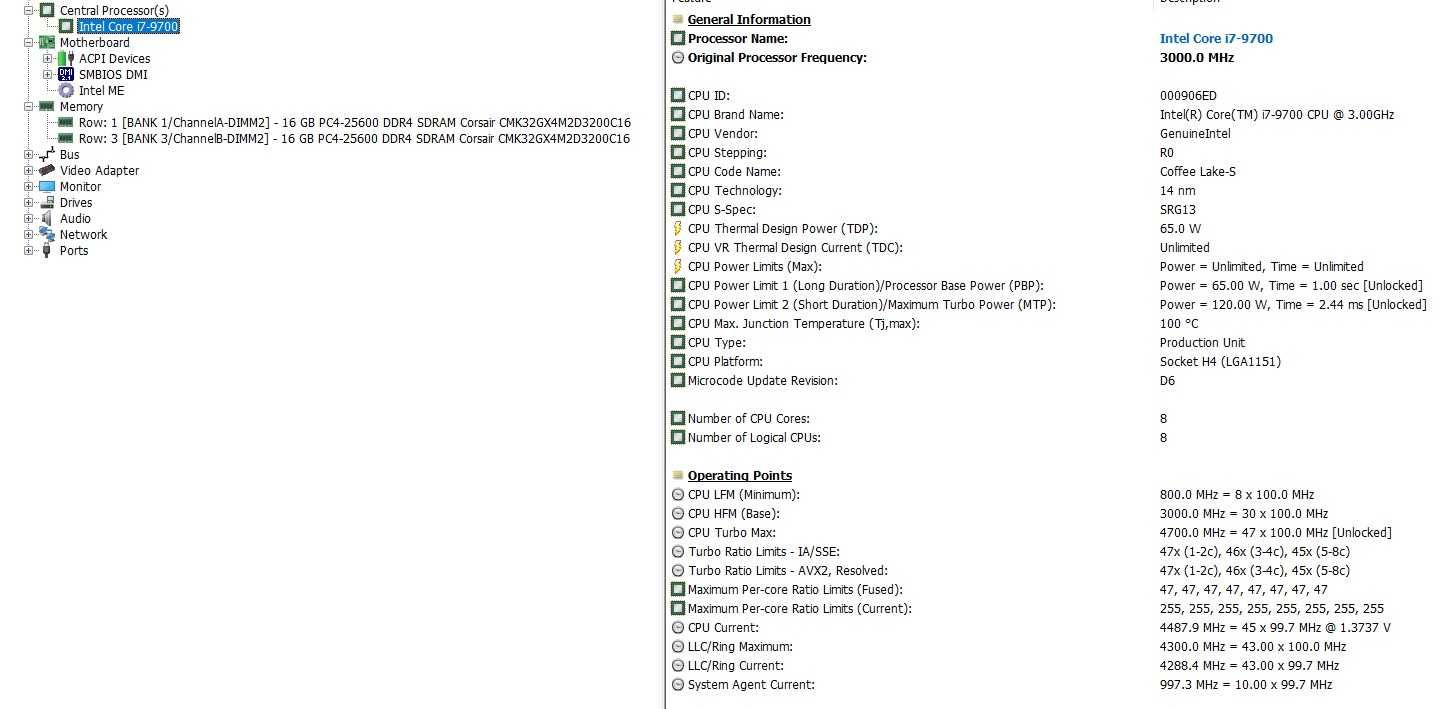Select the Number of Logical CPUs row
The height and width of the screenshot is (709, 1445).
click(1055, 437)
